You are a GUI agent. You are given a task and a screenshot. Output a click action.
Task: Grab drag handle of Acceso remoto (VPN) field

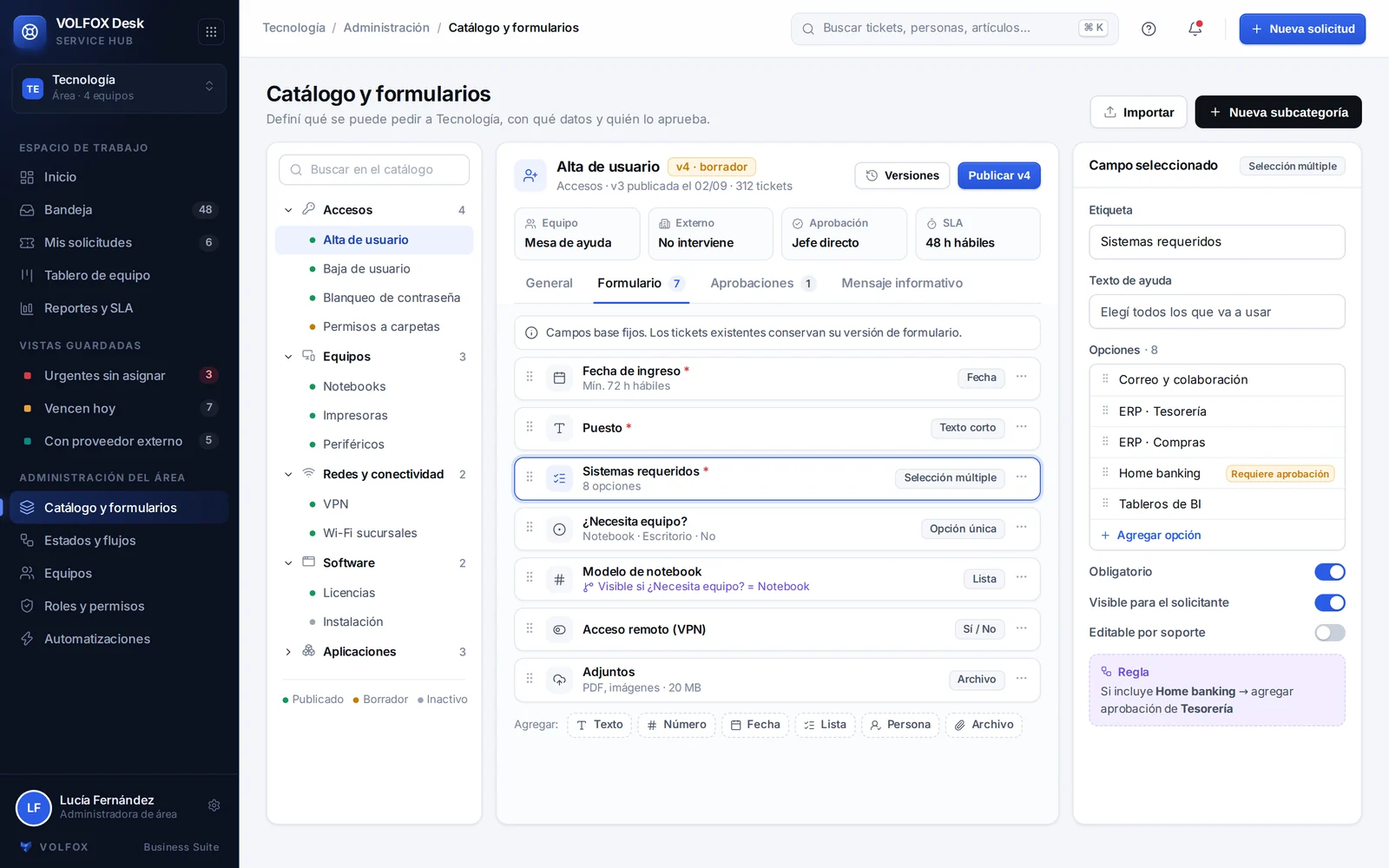click(530, 628)
